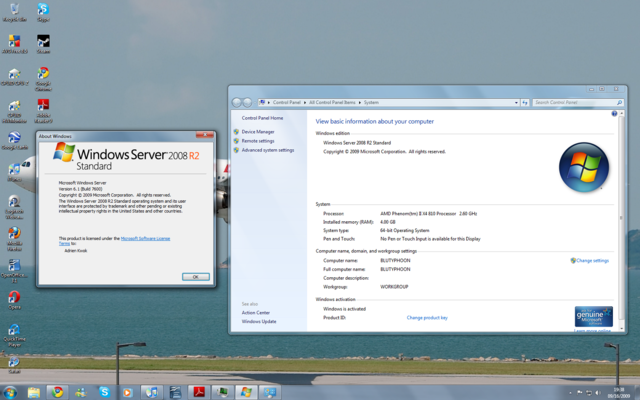The width and height of the screenshot is (640, 400).
Task: Open network icon in system tray
Action: [589, 393]
